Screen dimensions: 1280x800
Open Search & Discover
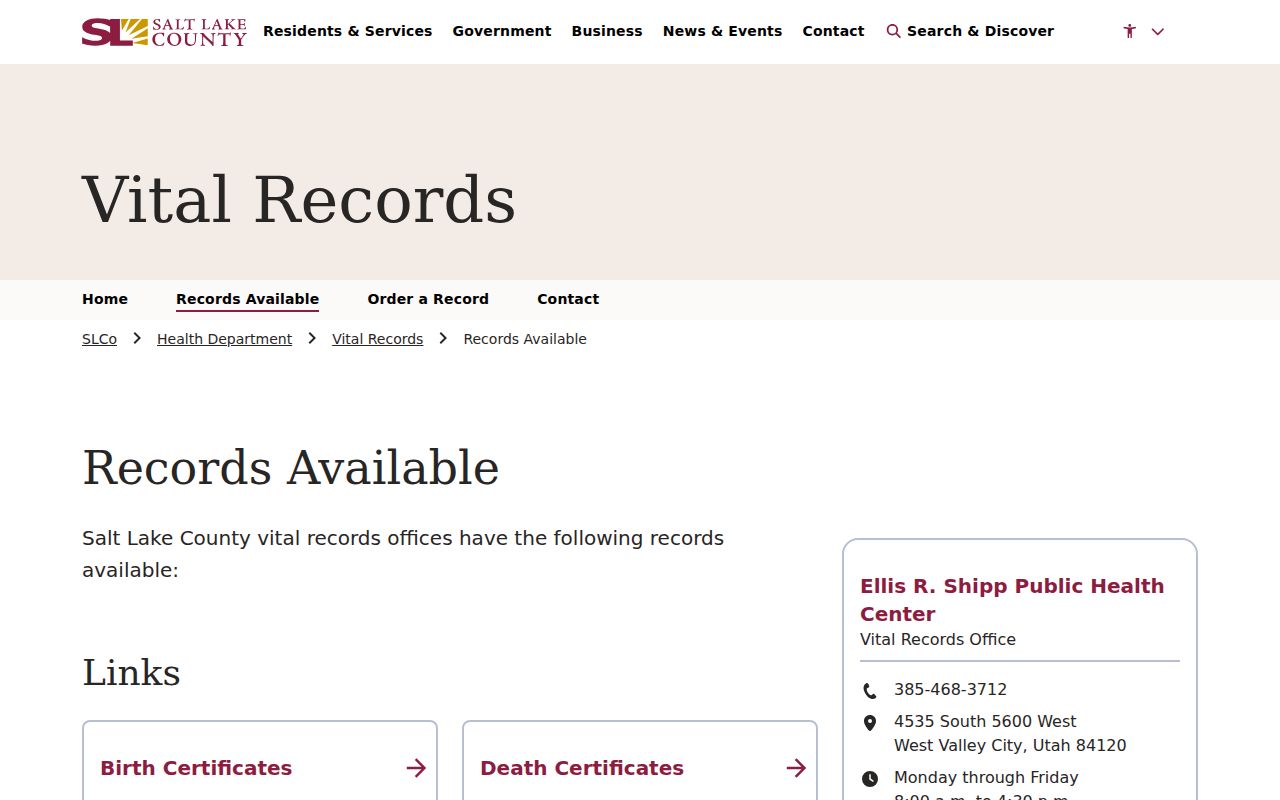coord(970,31)
